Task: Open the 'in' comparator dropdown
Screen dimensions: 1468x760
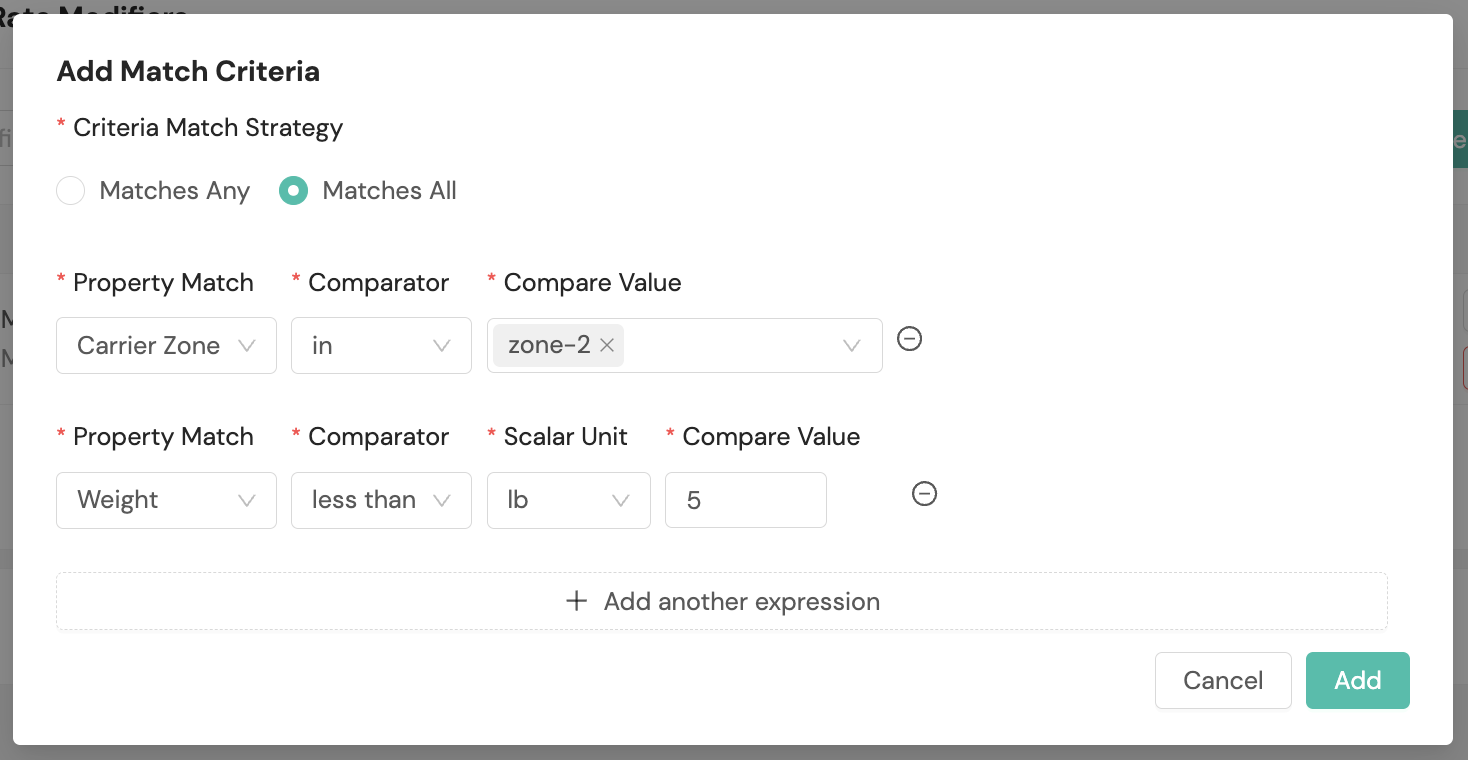Action: pos(381,345)
